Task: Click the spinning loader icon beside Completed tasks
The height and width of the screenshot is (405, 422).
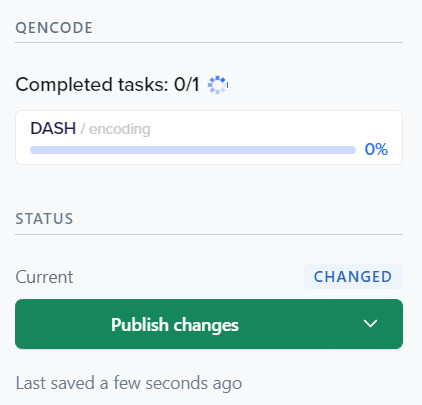Action: tap(218, 85)
